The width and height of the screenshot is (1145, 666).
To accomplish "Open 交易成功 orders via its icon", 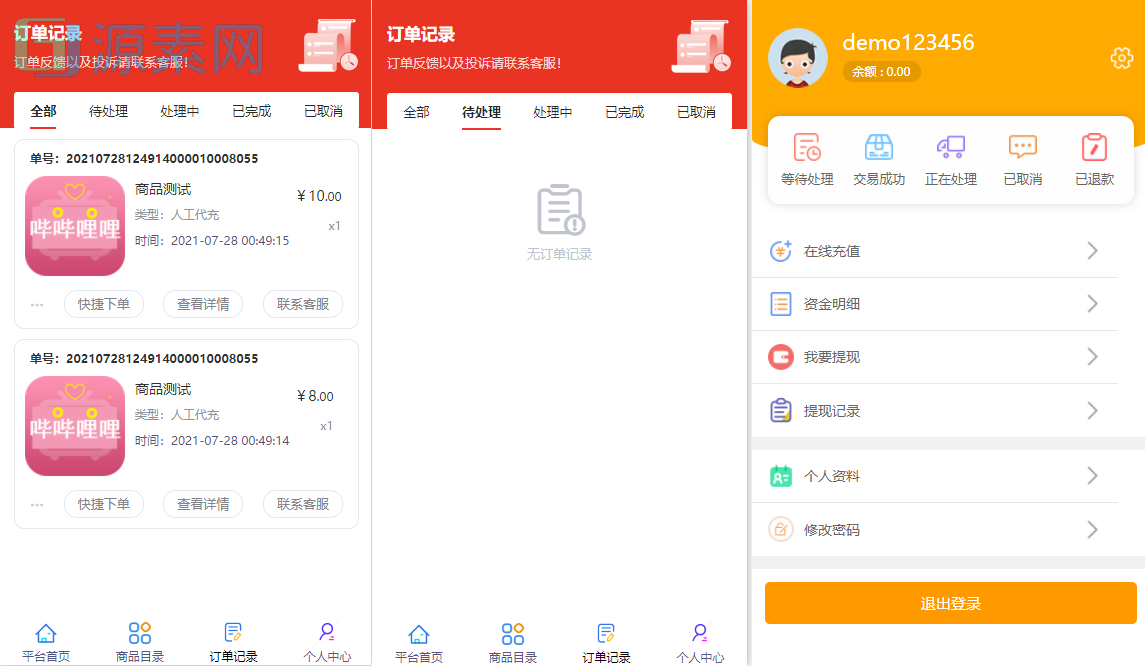I will click(x=879, y=147).
